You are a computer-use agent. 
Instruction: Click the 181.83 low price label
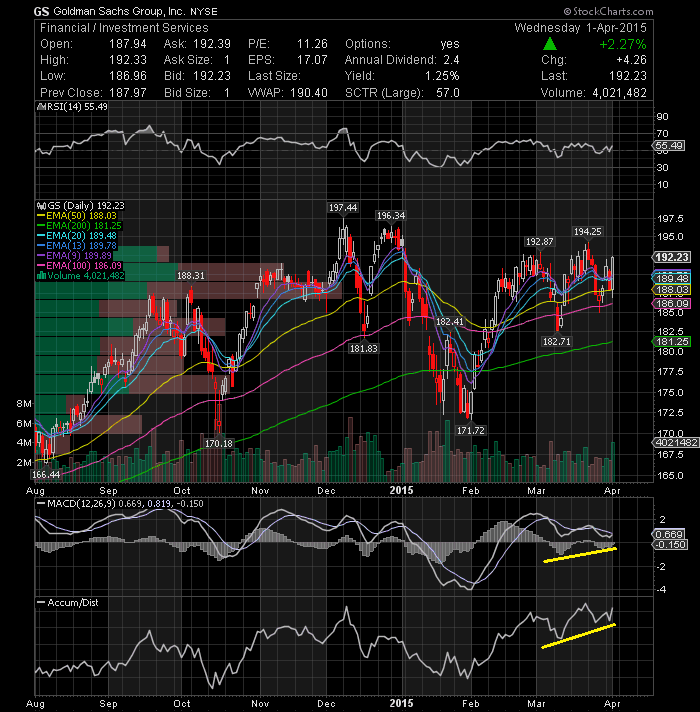(x=363, y=348)
